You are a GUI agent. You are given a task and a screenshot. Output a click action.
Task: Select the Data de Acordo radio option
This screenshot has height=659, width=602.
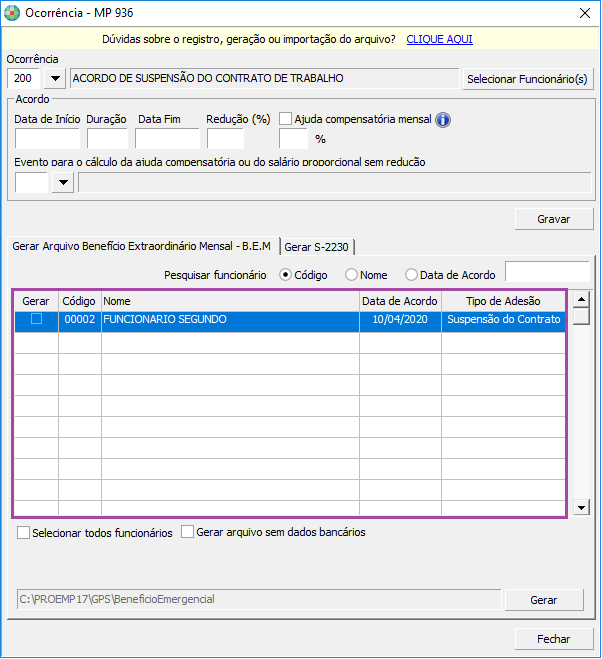tap(411, 275)
